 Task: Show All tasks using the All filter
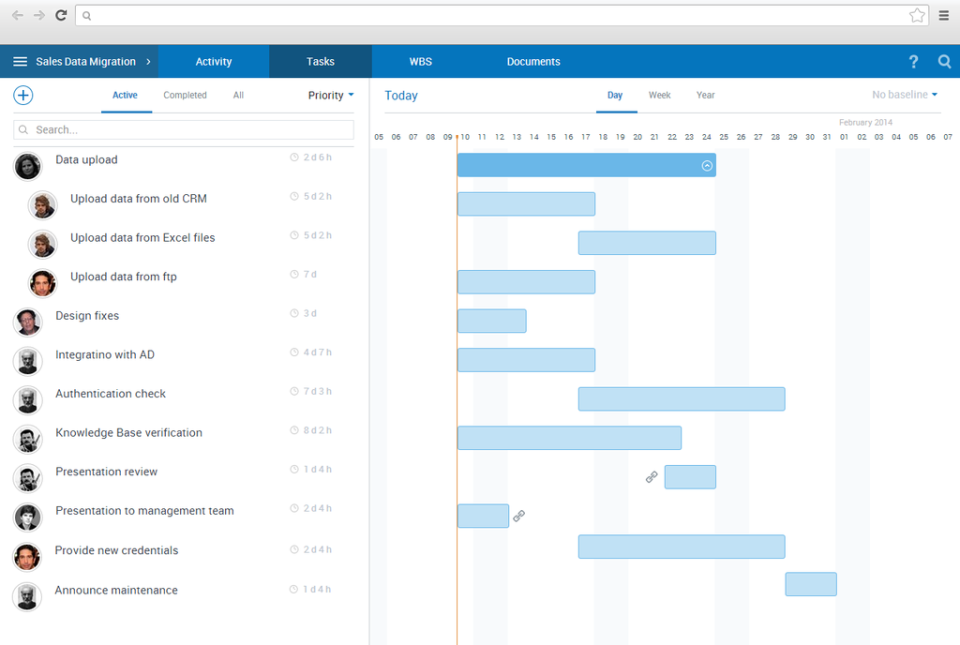click(x=238, y=95)
